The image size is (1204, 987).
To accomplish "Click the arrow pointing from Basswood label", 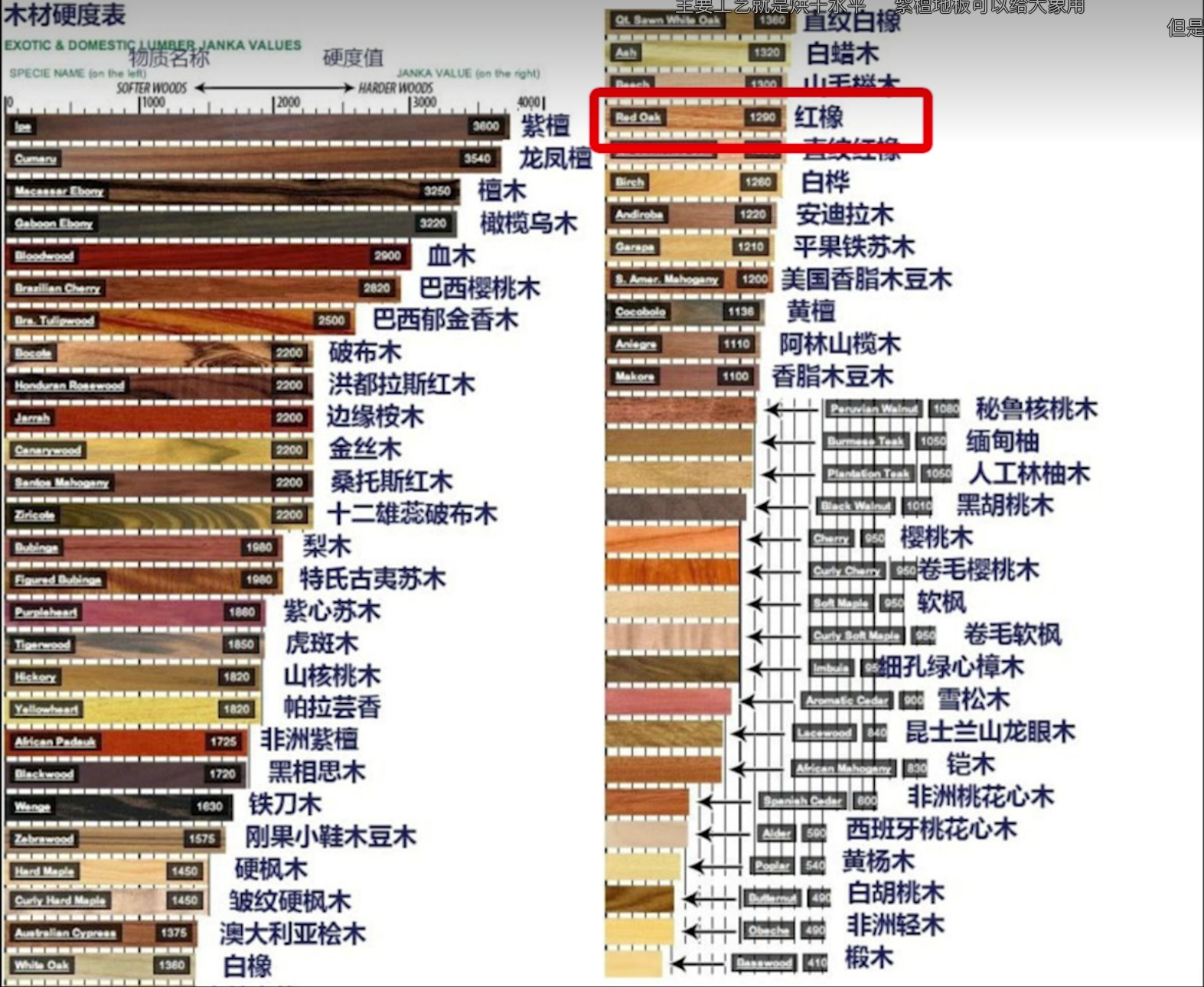I will [x=698, y=964].
